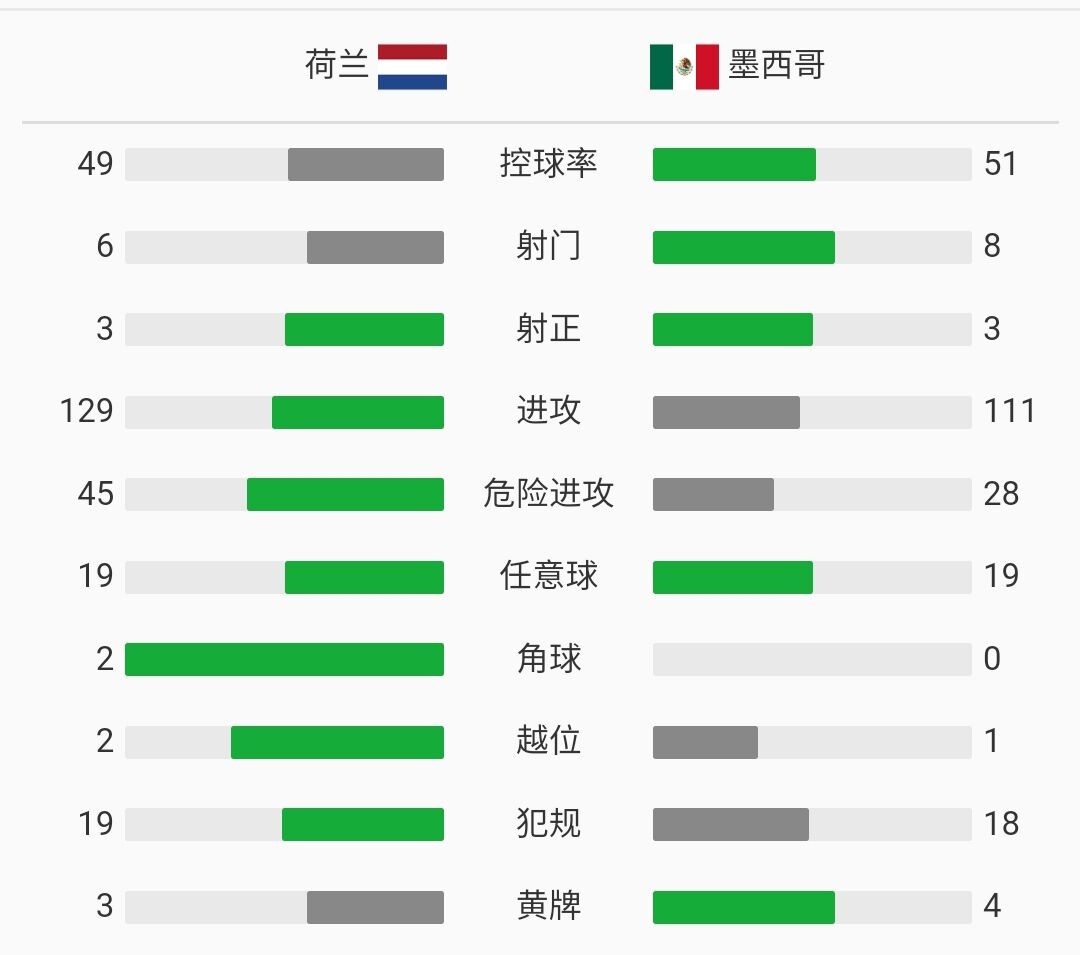This screenshot has height=955, width=1080.
Task: Click Netherlands full corner-kick bar showing 2
Action: [284, 660]
